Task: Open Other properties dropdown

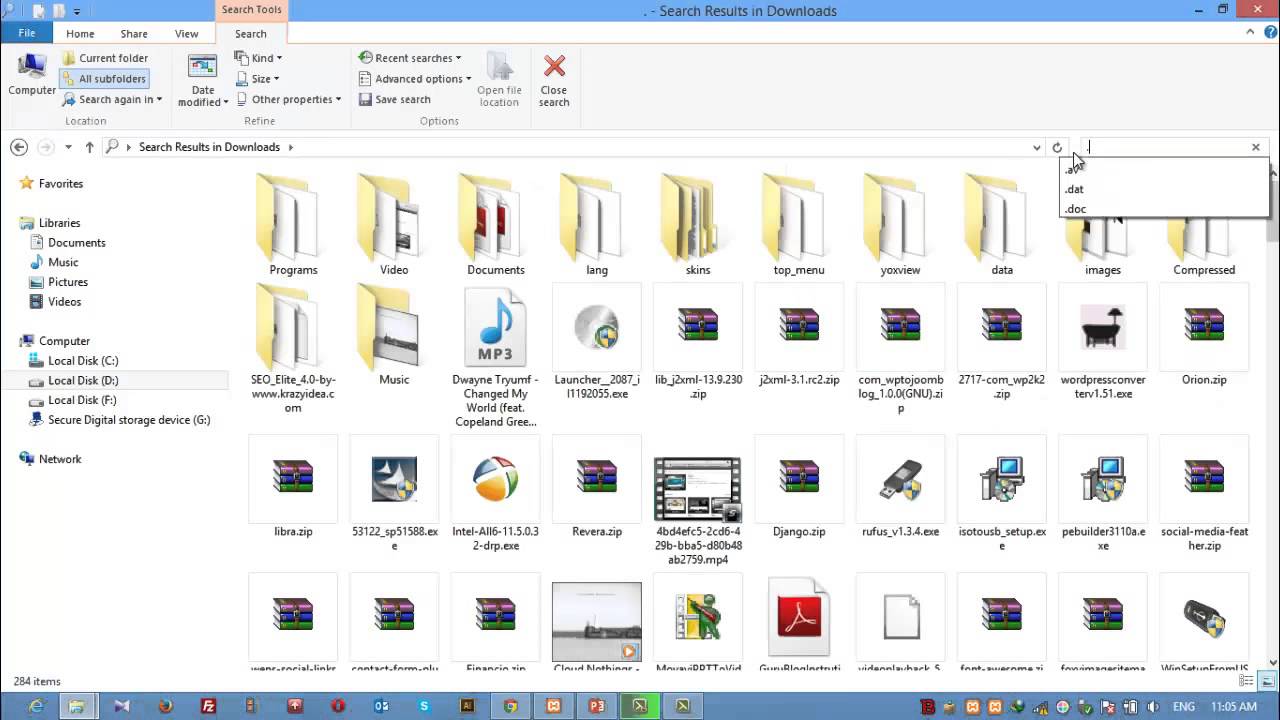Action: [x=289, y=99]
